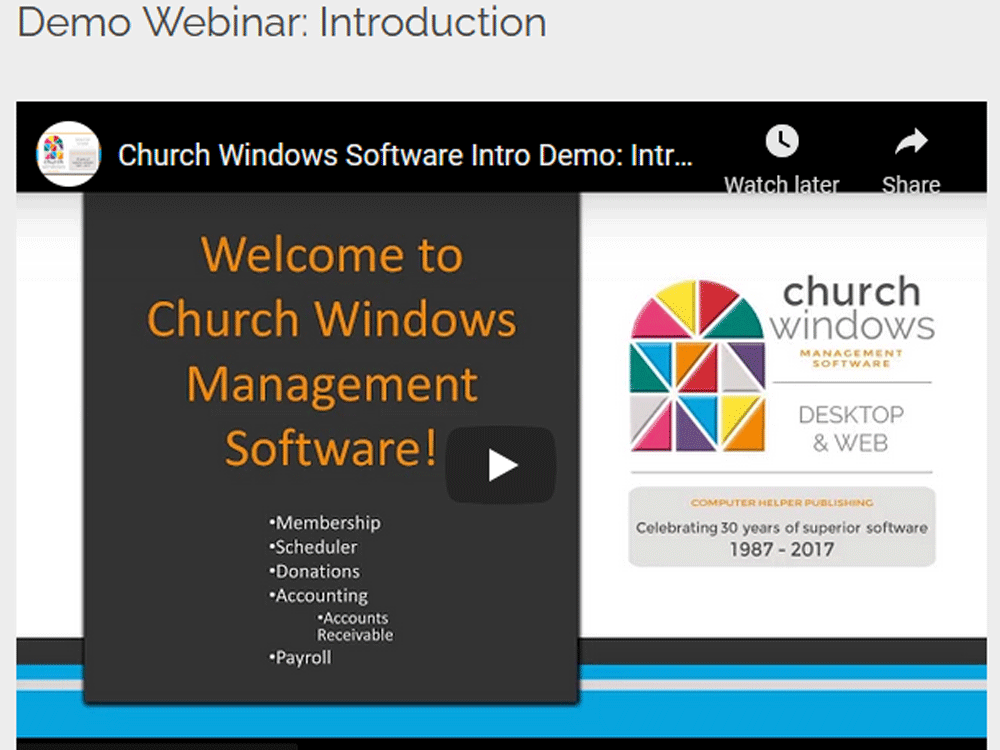Click the '•Payroll' bullet text
This screenshot has width=1000, height=750.
[x=300, y=658]
